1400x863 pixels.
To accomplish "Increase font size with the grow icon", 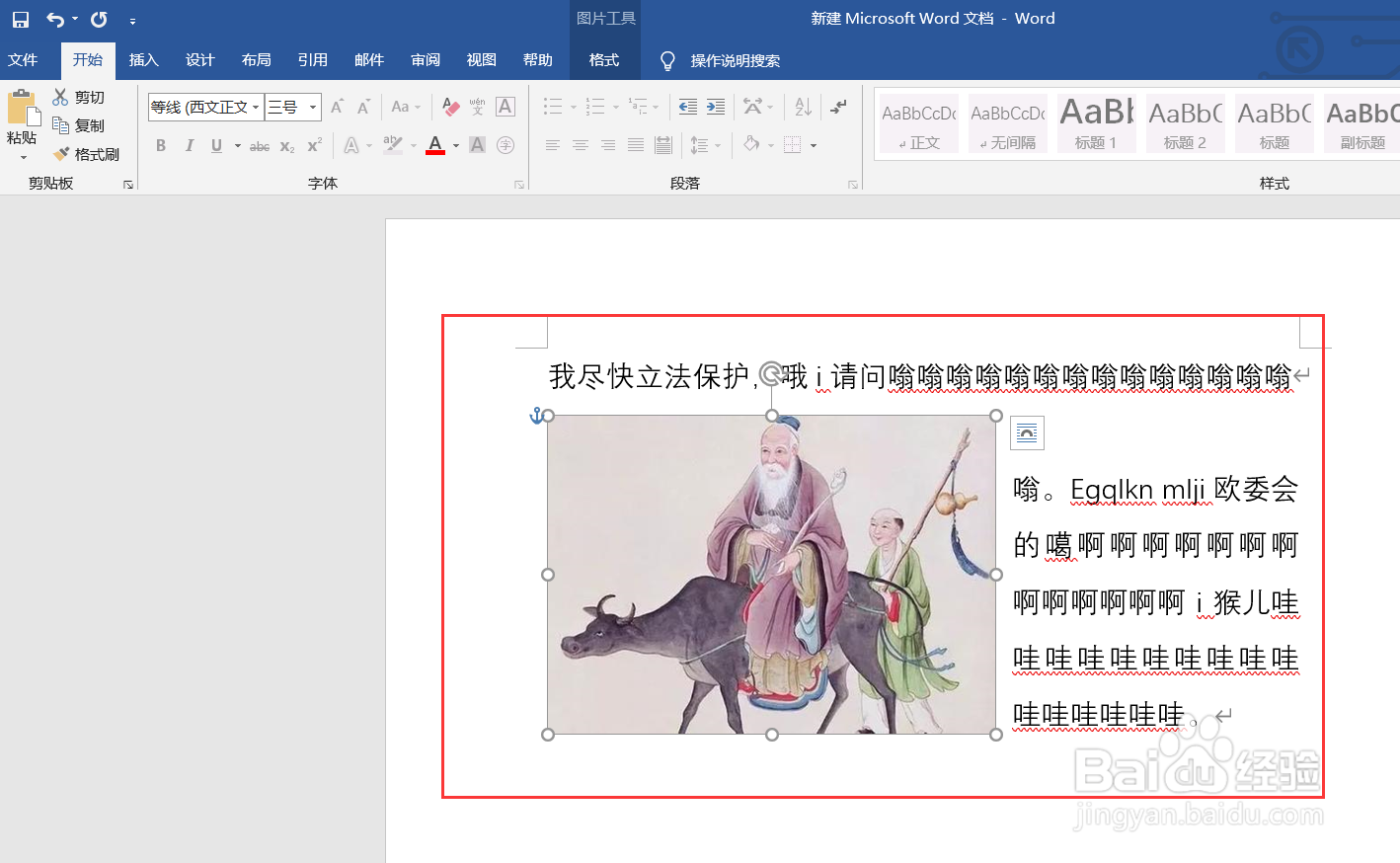I will [338, 107].
